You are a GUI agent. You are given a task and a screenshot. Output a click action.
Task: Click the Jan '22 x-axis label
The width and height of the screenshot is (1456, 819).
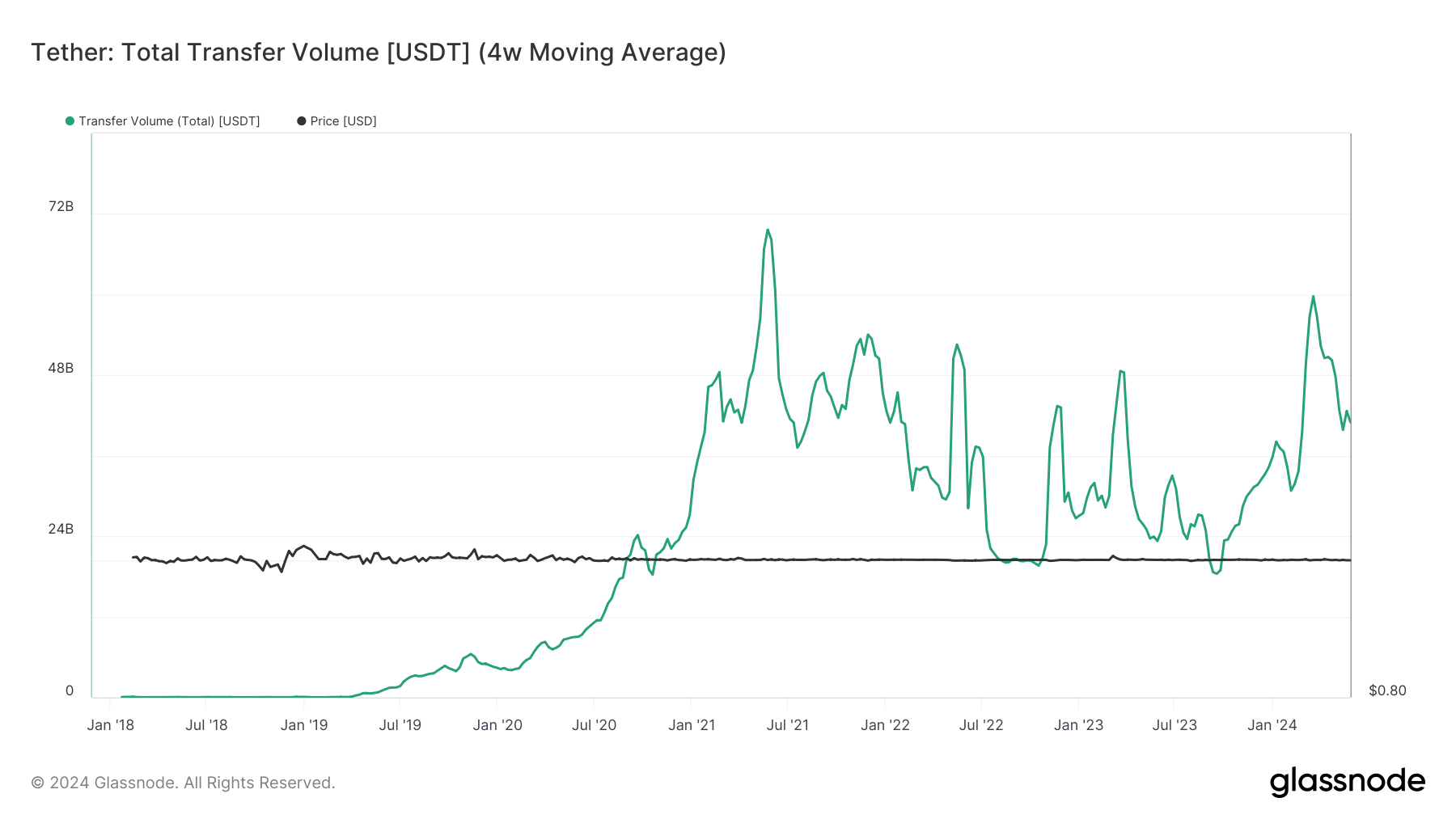(x=885, y=725)
